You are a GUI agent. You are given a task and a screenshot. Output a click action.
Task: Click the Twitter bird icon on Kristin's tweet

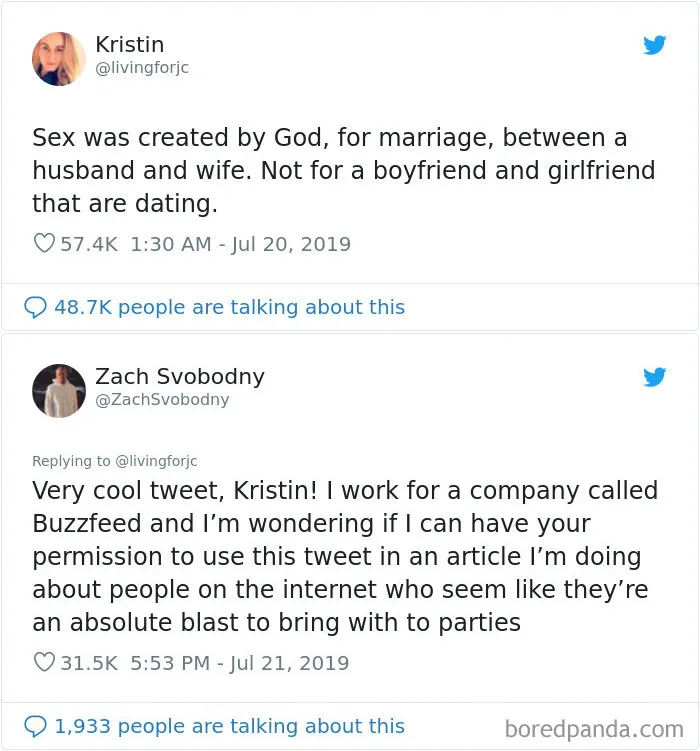tap(655, 45)
